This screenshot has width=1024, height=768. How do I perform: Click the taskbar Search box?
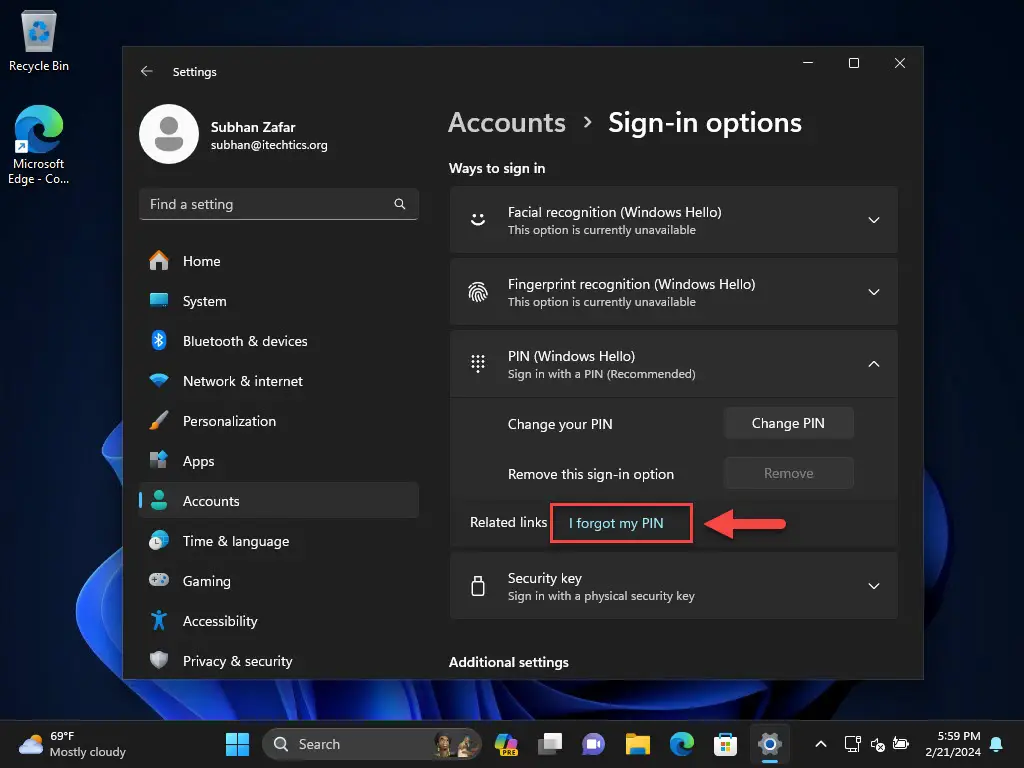tap(372, 744)
